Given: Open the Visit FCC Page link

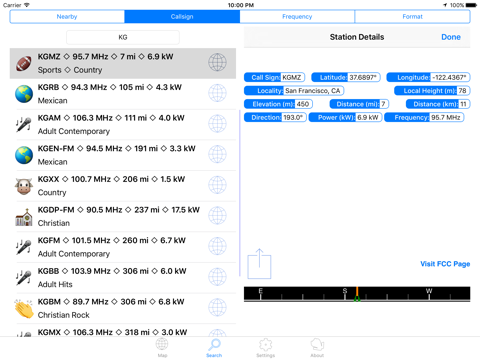Looking at the screenshot, I should coord(445,264).
